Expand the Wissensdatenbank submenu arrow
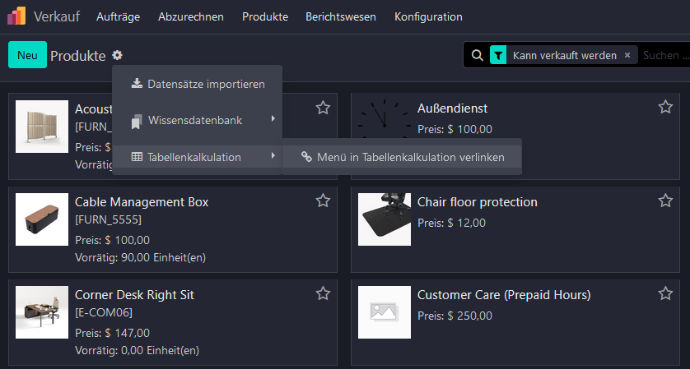690x369 pixels. click(273, 119)
